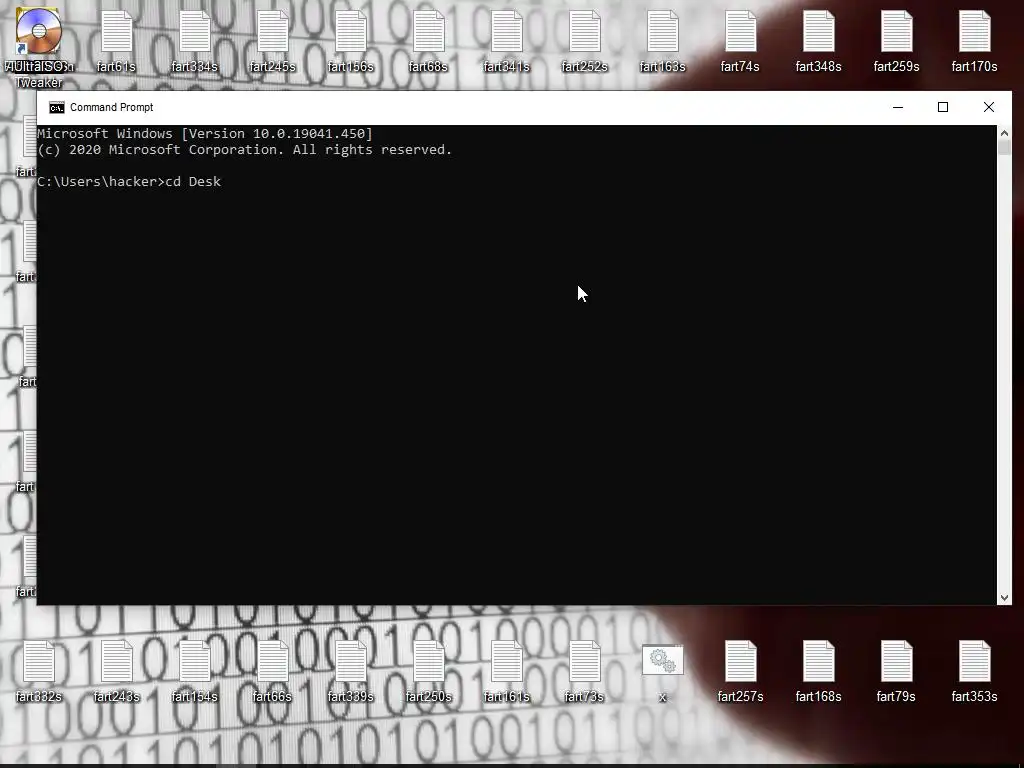Click the Microsoft Corporation copyright line

tap(245, 150)
